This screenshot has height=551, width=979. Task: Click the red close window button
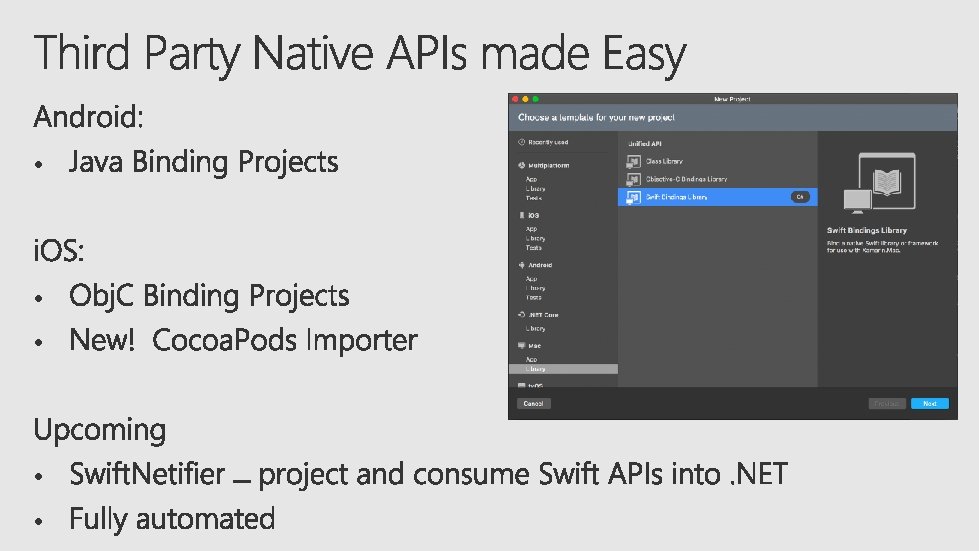pyautogui.click(x=516, y=99)
